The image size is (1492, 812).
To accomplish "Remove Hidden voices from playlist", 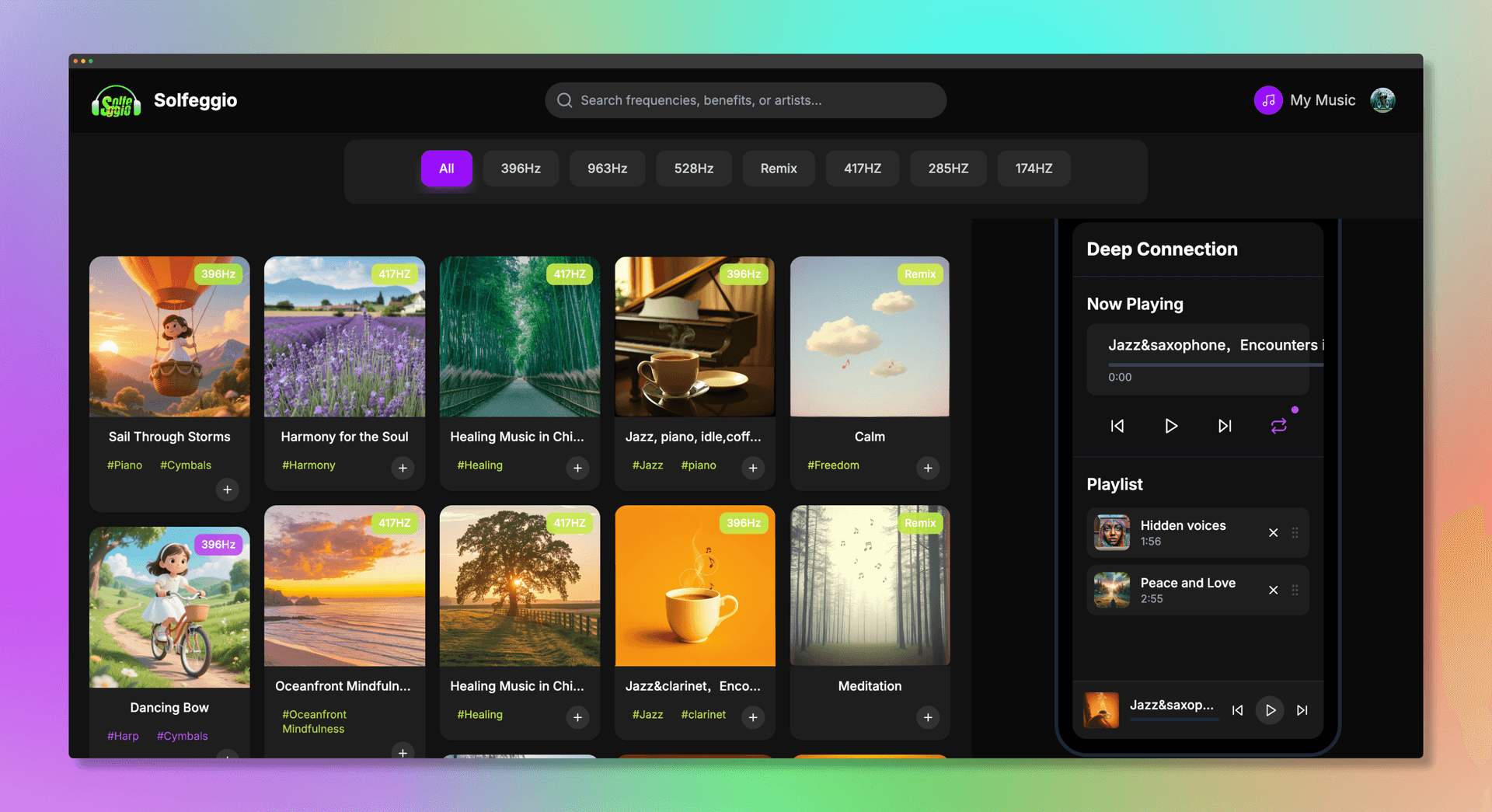I will pyautogui.click(x=1273, y=533).
